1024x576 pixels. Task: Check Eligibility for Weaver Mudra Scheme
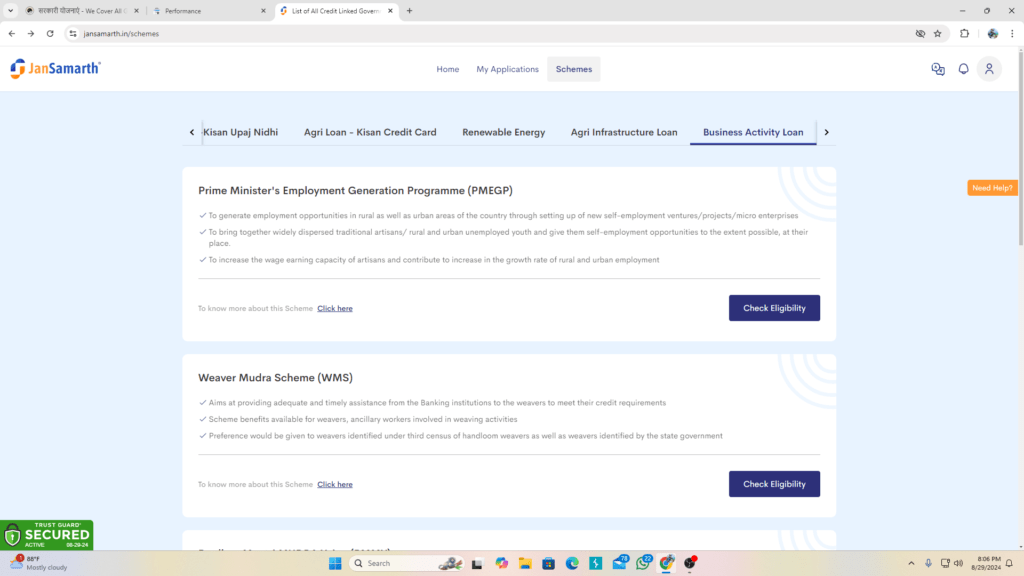click(x=775, y=484)
